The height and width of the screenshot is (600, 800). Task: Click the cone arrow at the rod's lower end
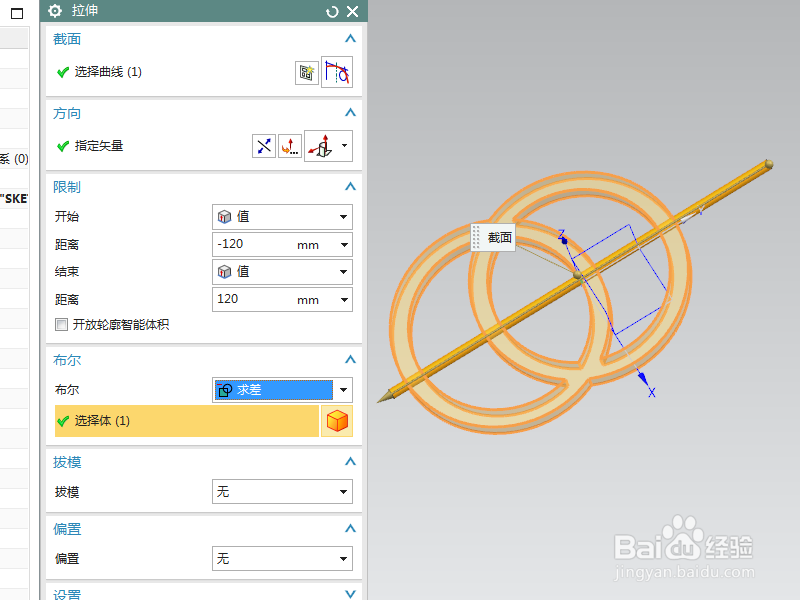point(386,396)
